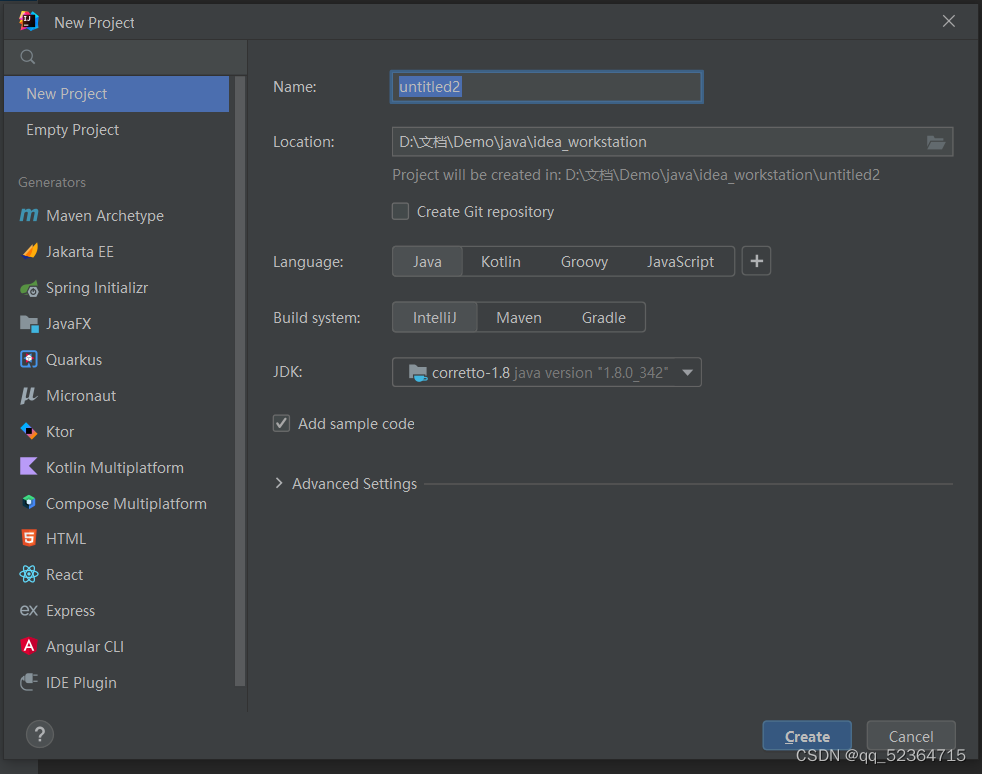This screenshot has width=982, height=774.
Task: Enable Create Git repository checkbox
Action: (400, 212)
